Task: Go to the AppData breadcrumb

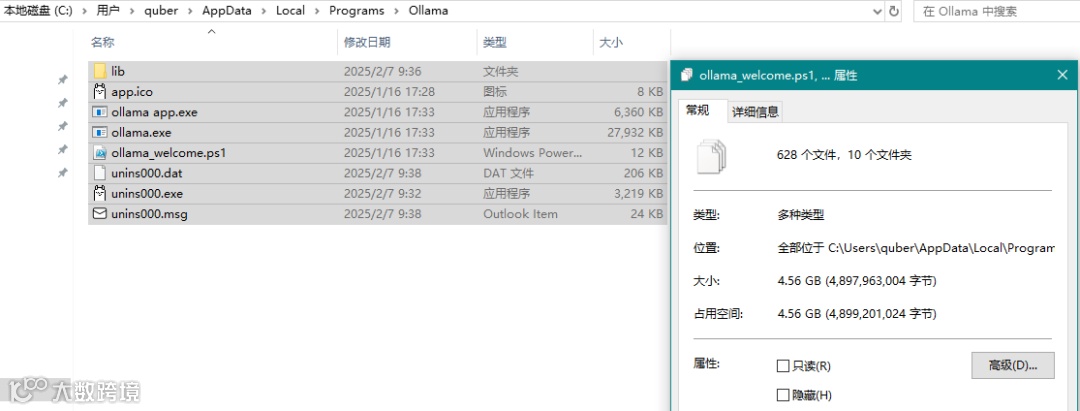Action: pyautogui.click(x=227, y=11)
